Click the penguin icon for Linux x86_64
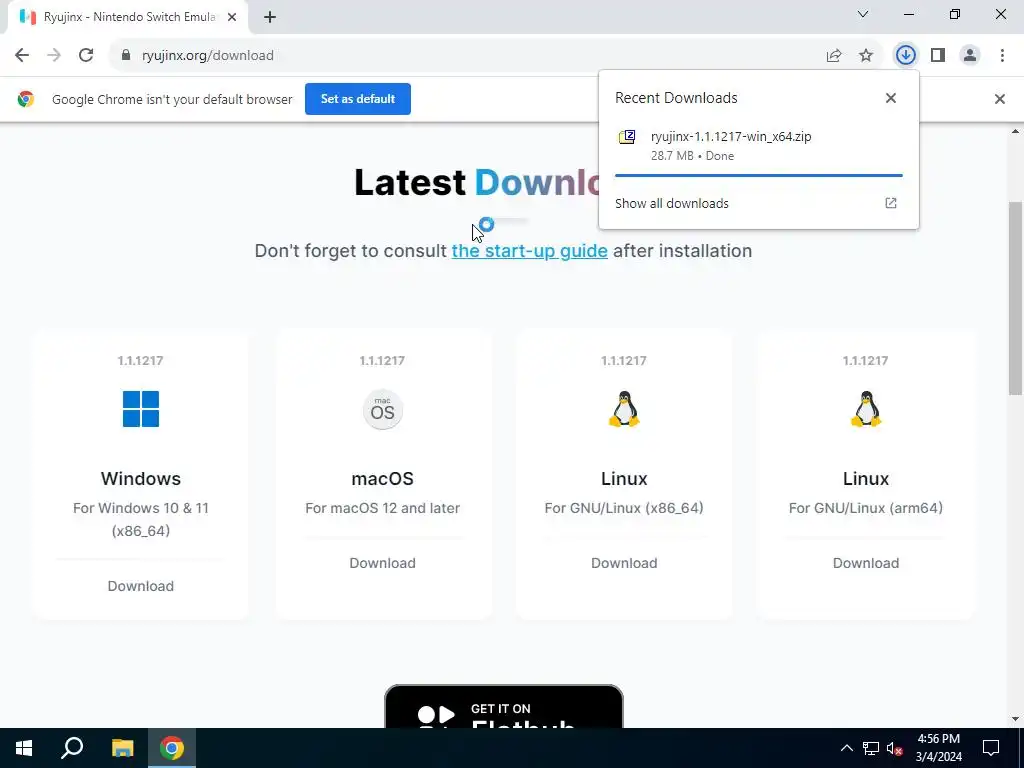The image size is (1024, 768). tap(624, 409)
